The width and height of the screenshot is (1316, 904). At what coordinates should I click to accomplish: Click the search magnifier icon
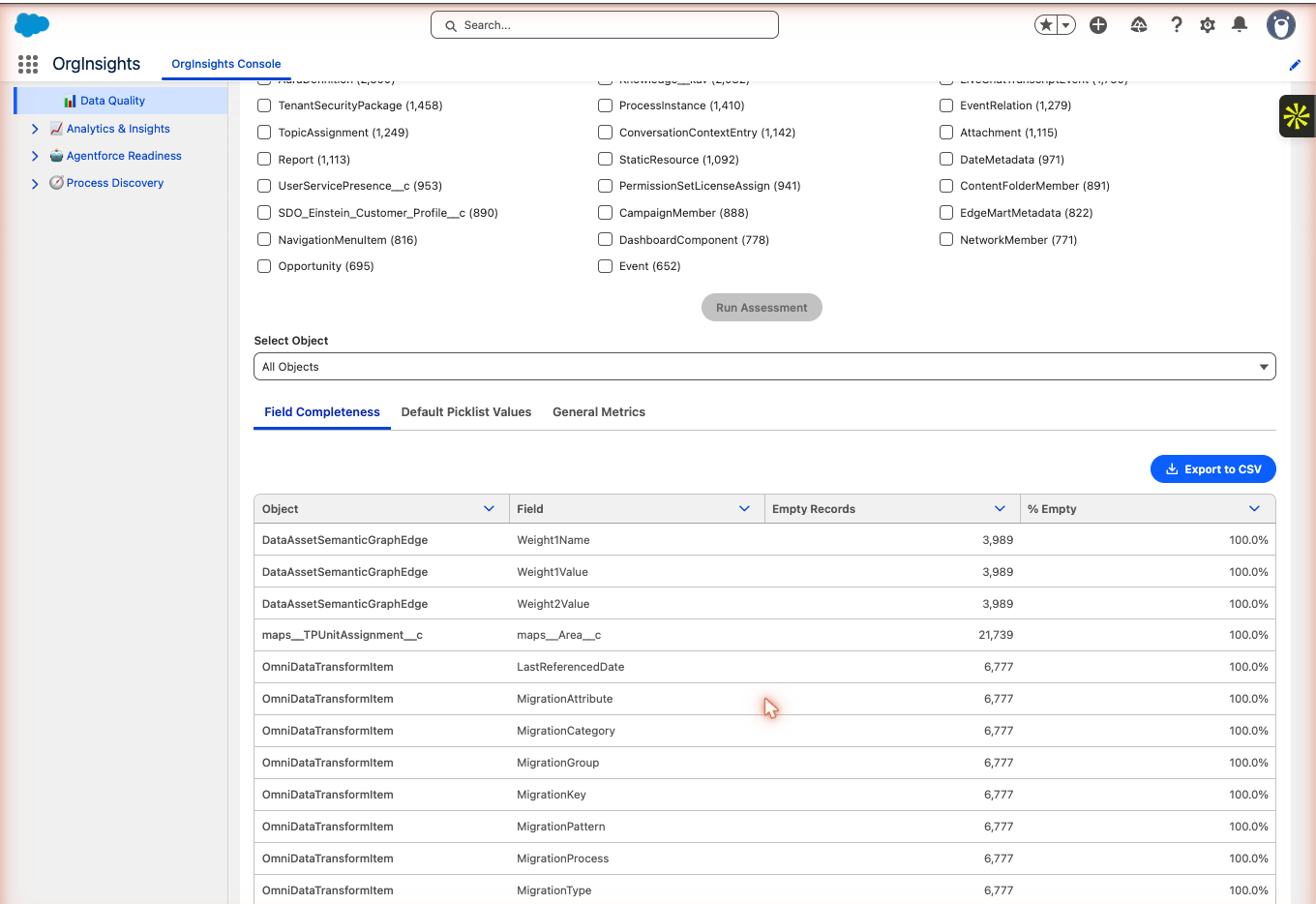coord(451,26)
